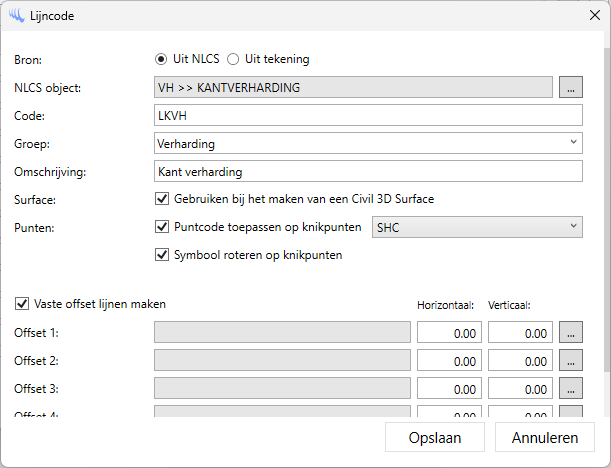Viewport: 611px width, 468px height.
Task: Click the Code field containing LKVH
Action: [x=367, y=116]
